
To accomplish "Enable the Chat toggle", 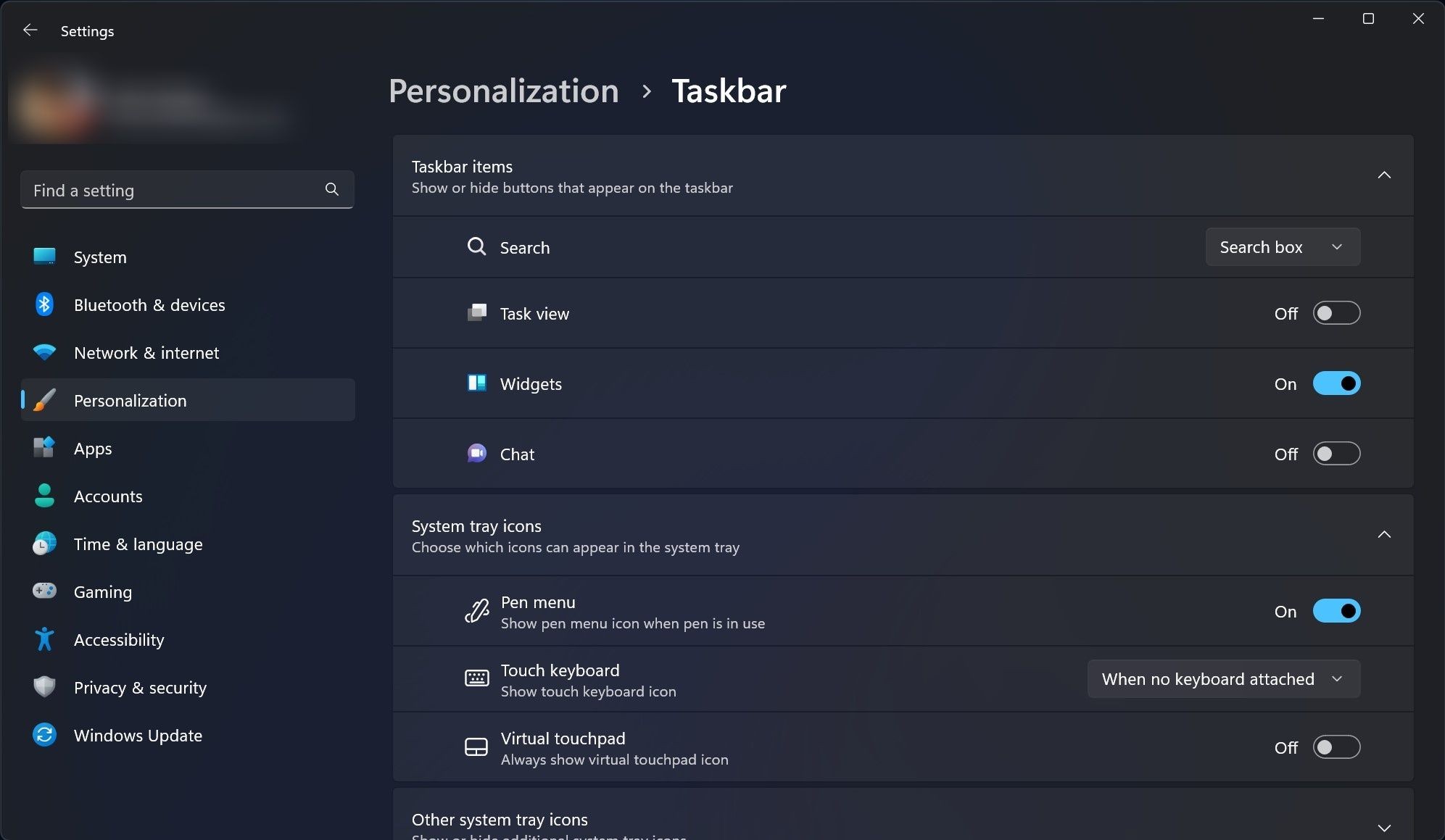I will (x=1336, y=454).
